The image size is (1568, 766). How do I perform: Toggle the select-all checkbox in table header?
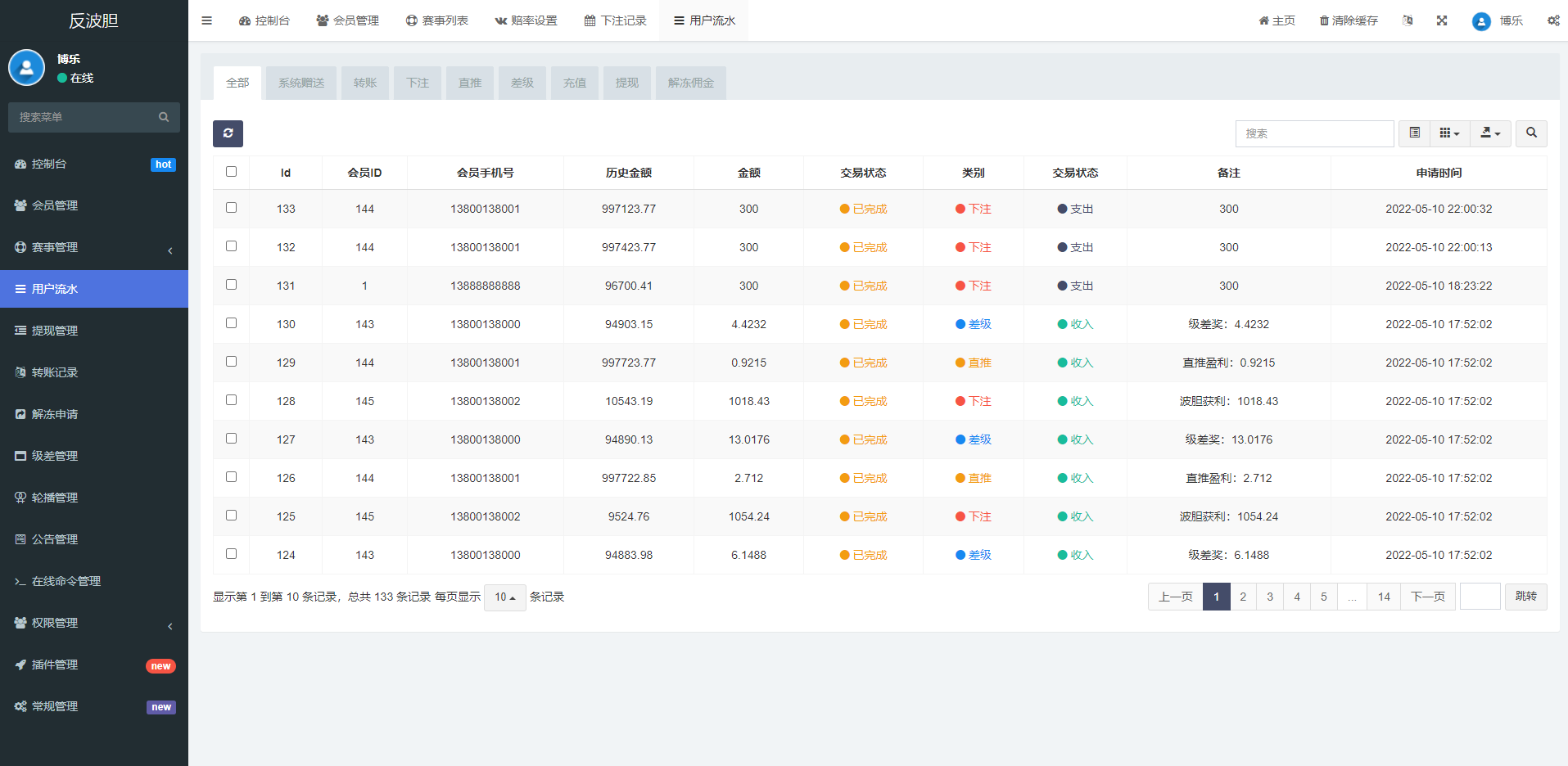[x=232, y=172]
